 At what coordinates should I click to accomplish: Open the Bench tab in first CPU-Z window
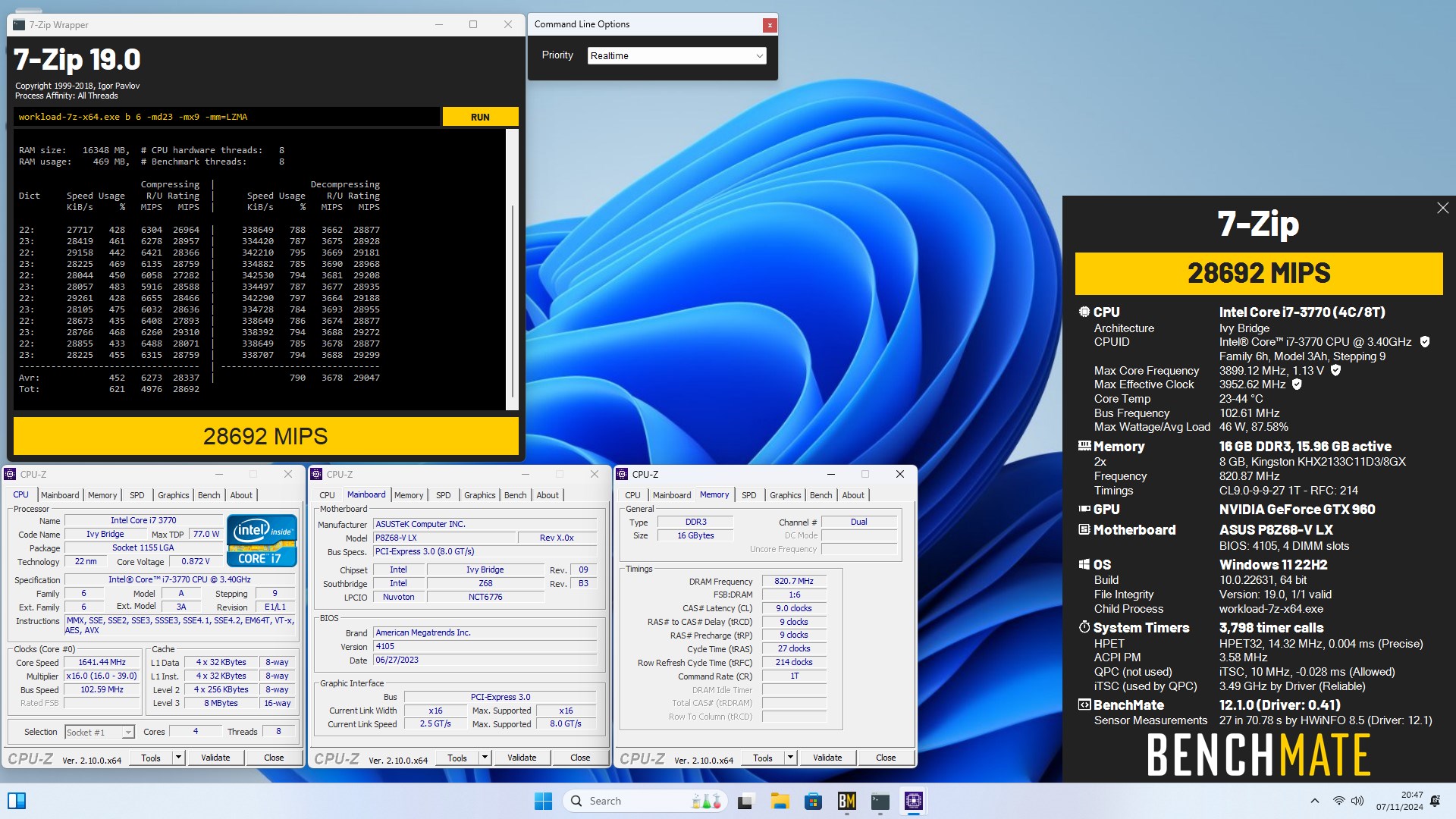(x=209, y=495)
